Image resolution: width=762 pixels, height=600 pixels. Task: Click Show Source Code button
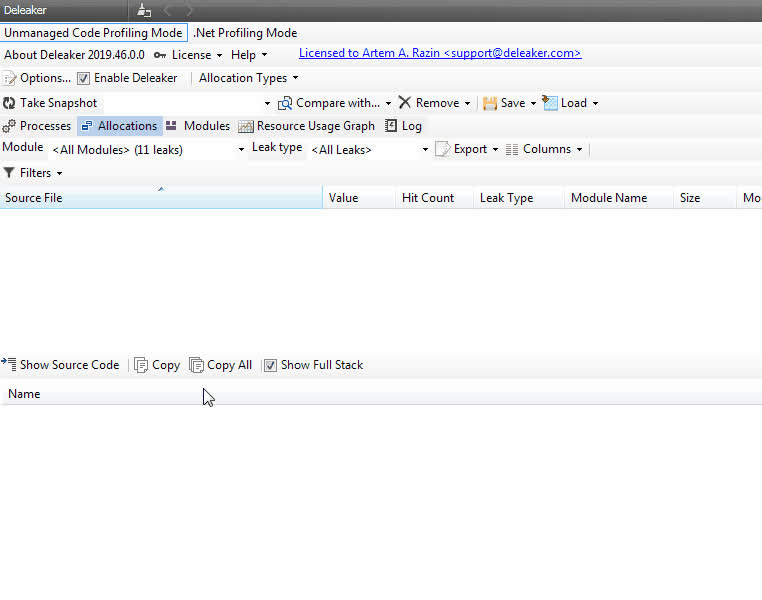61,365
